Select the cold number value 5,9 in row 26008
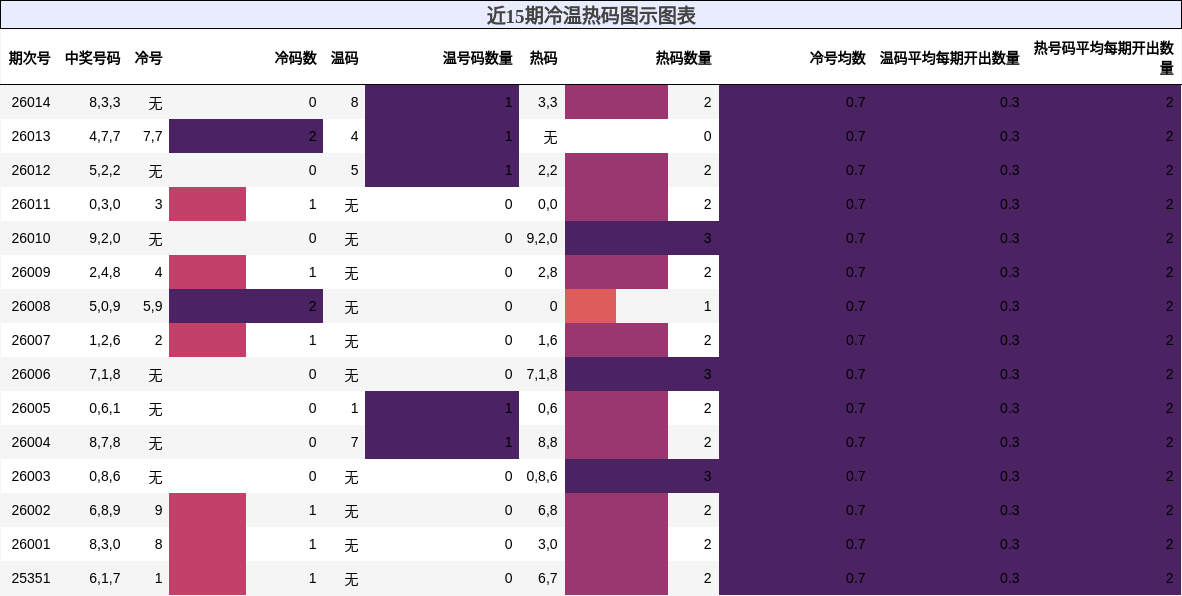Viewport: 1182px width, 596px height. point(150,306)
